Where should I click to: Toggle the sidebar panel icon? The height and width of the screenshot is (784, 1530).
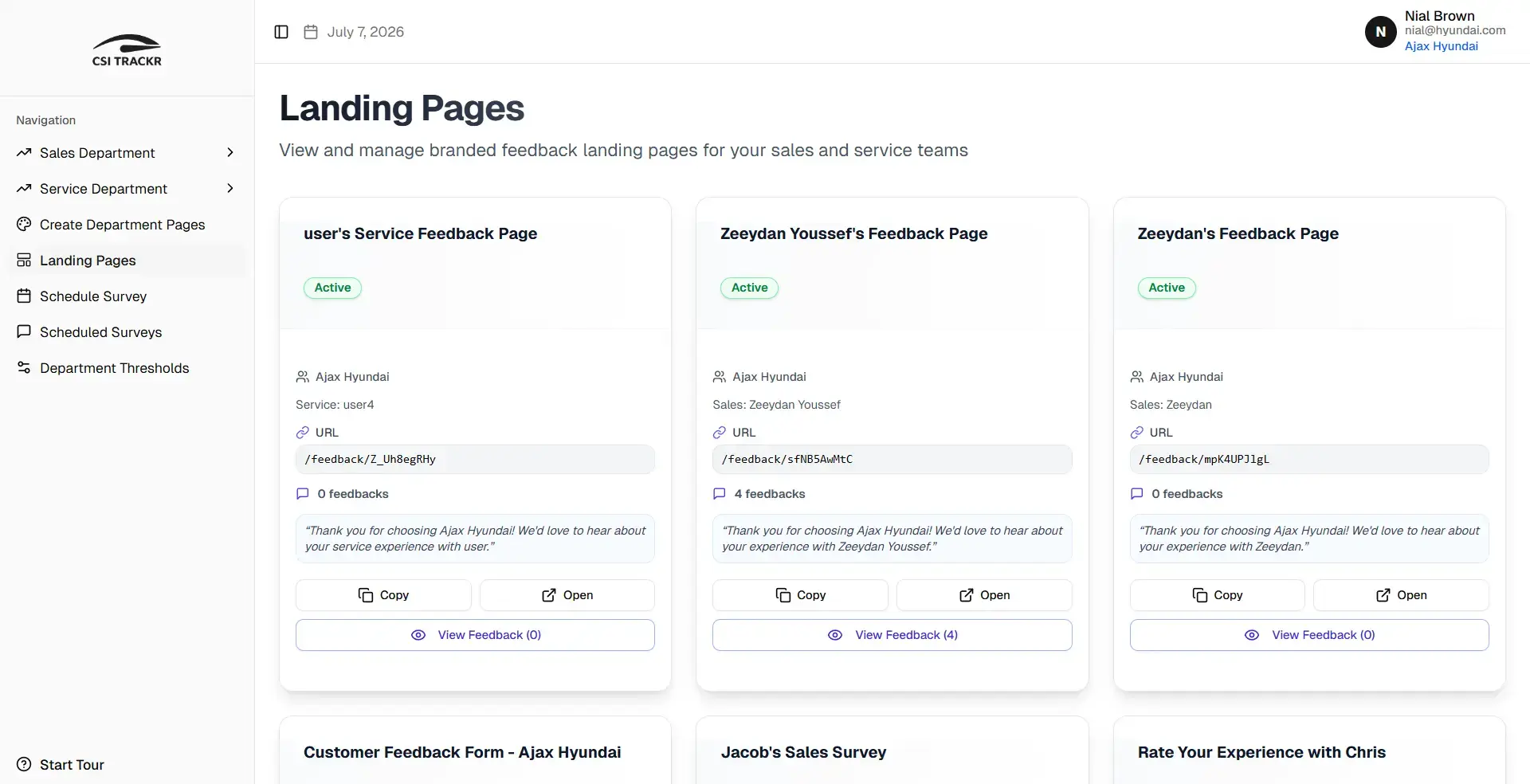pyautogui.click(x=281, y=32)
